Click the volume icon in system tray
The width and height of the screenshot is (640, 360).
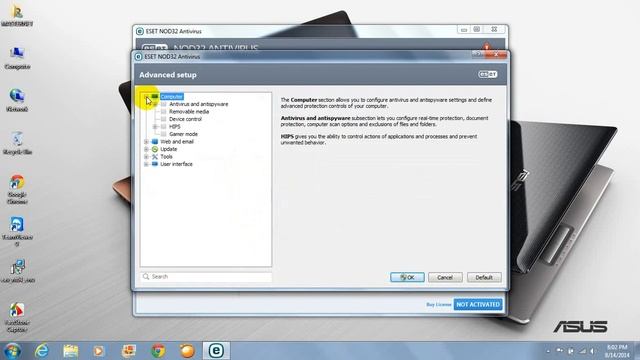click(592, 351)
